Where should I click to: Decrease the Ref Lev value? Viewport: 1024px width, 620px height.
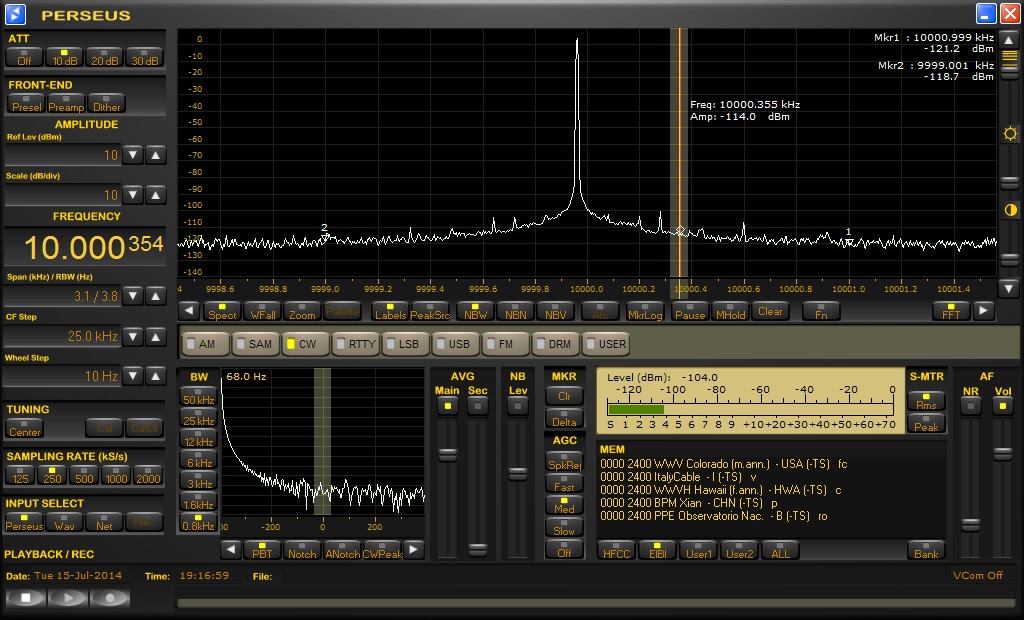click(133, 155)
